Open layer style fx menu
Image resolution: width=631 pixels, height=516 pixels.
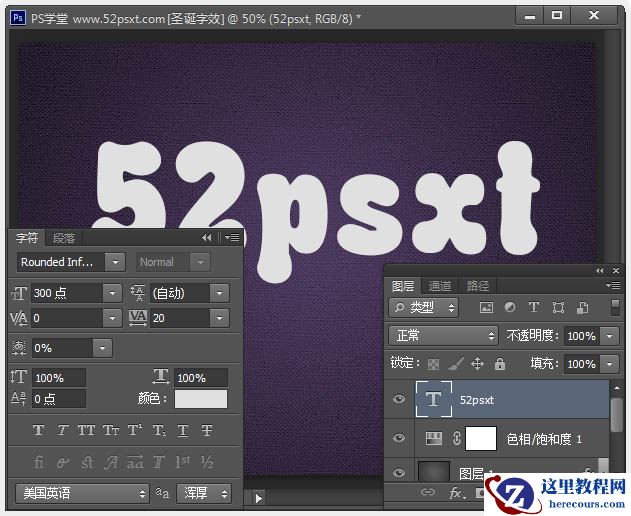(x=457, y=493)
